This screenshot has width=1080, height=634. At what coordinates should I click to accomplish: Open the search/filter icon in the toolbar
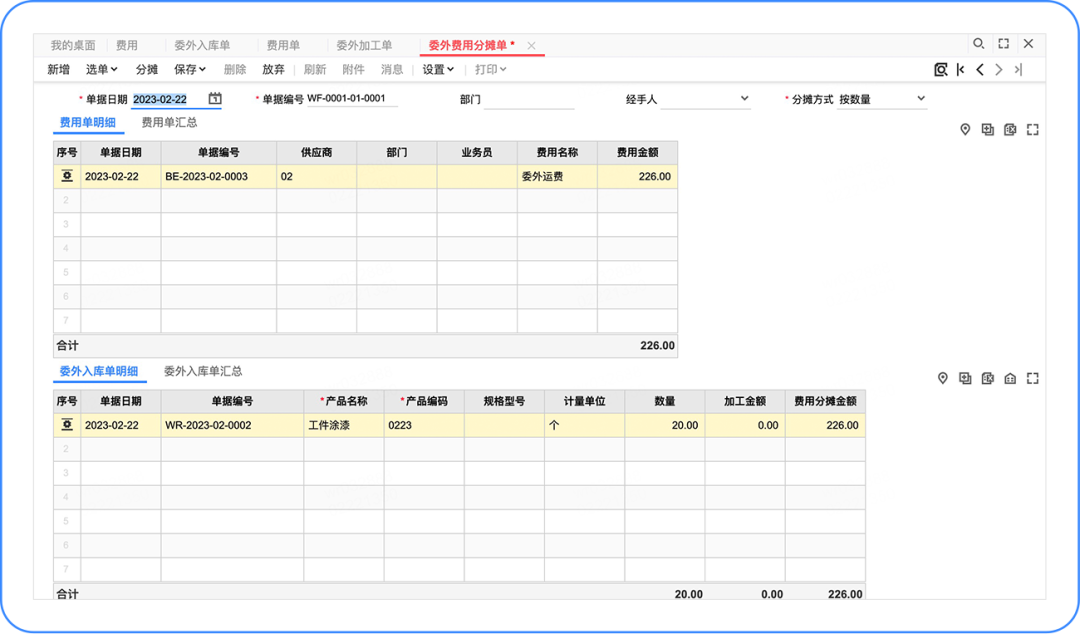click(940, 70)
